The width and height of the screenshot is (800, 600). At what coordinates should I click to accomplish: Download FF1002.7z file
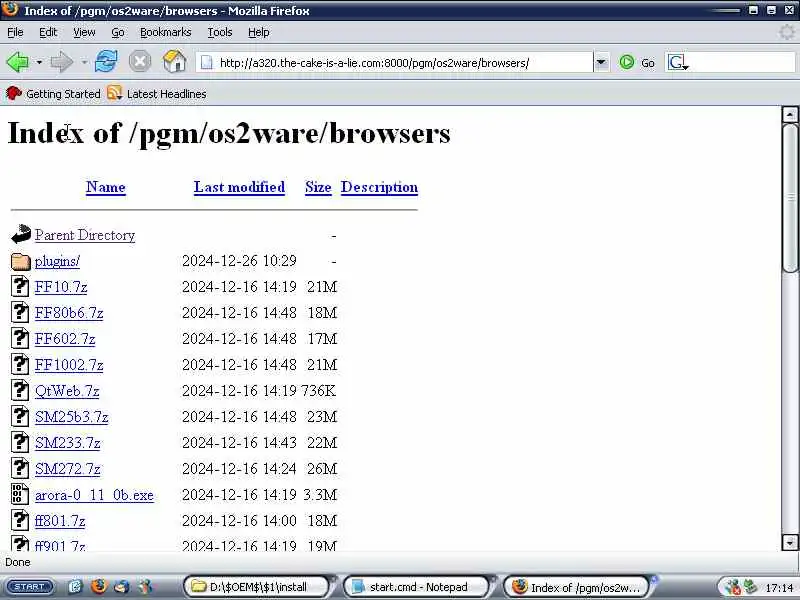[x=69, y=365]
